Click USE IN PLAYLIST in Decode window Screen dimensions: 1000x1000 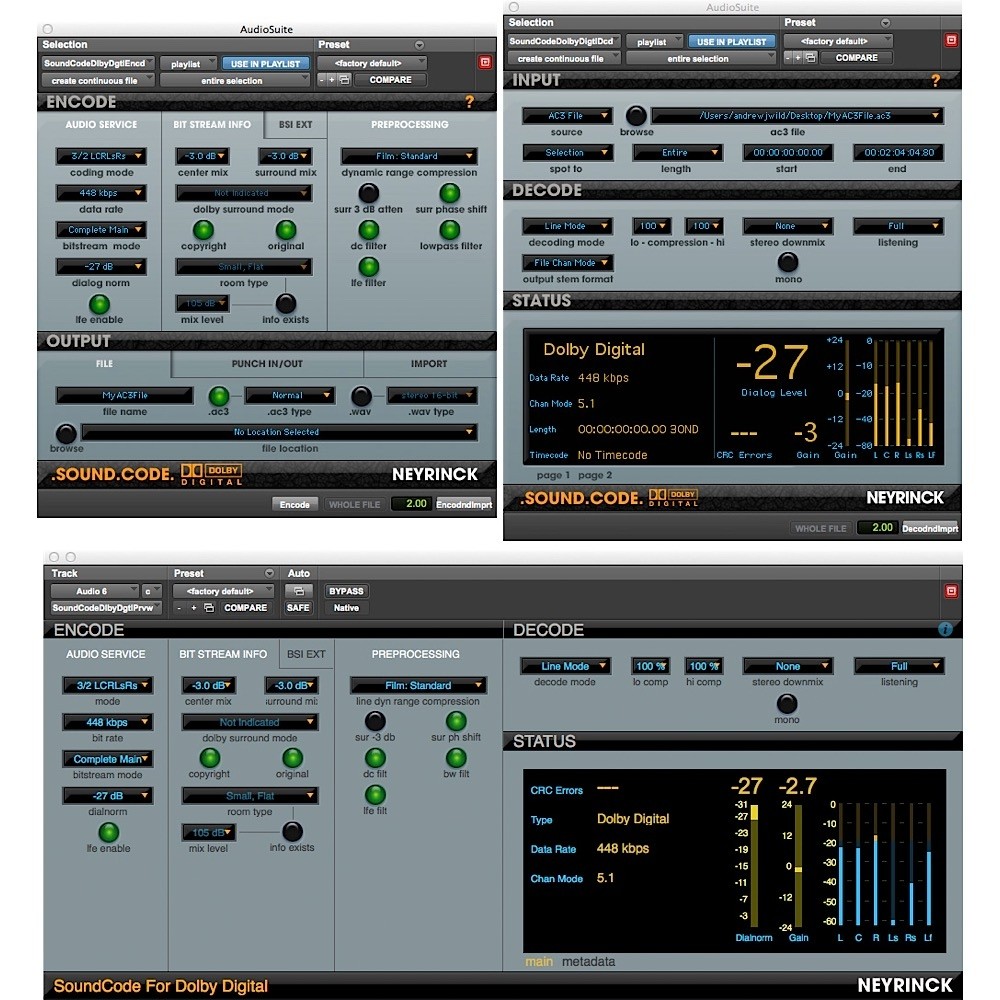pos(732,41)
